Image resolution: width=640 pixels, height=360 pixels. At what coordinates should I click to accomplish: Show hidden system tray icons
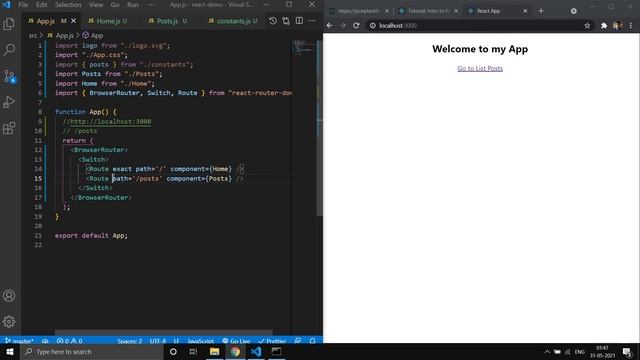547,351
